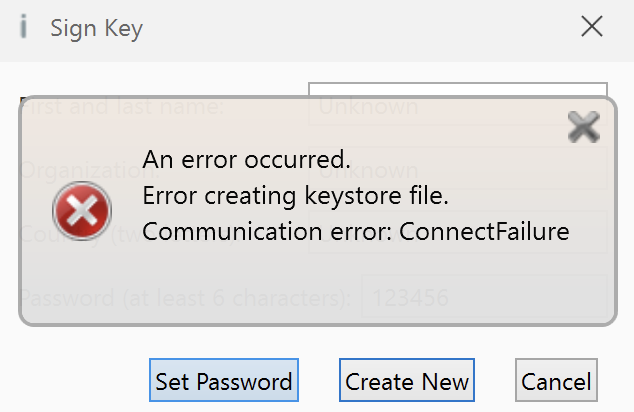This screenshot has height=412, width=634.
Task: Click empty space in the Sign Key title bar
Action: tap(350, 28)
